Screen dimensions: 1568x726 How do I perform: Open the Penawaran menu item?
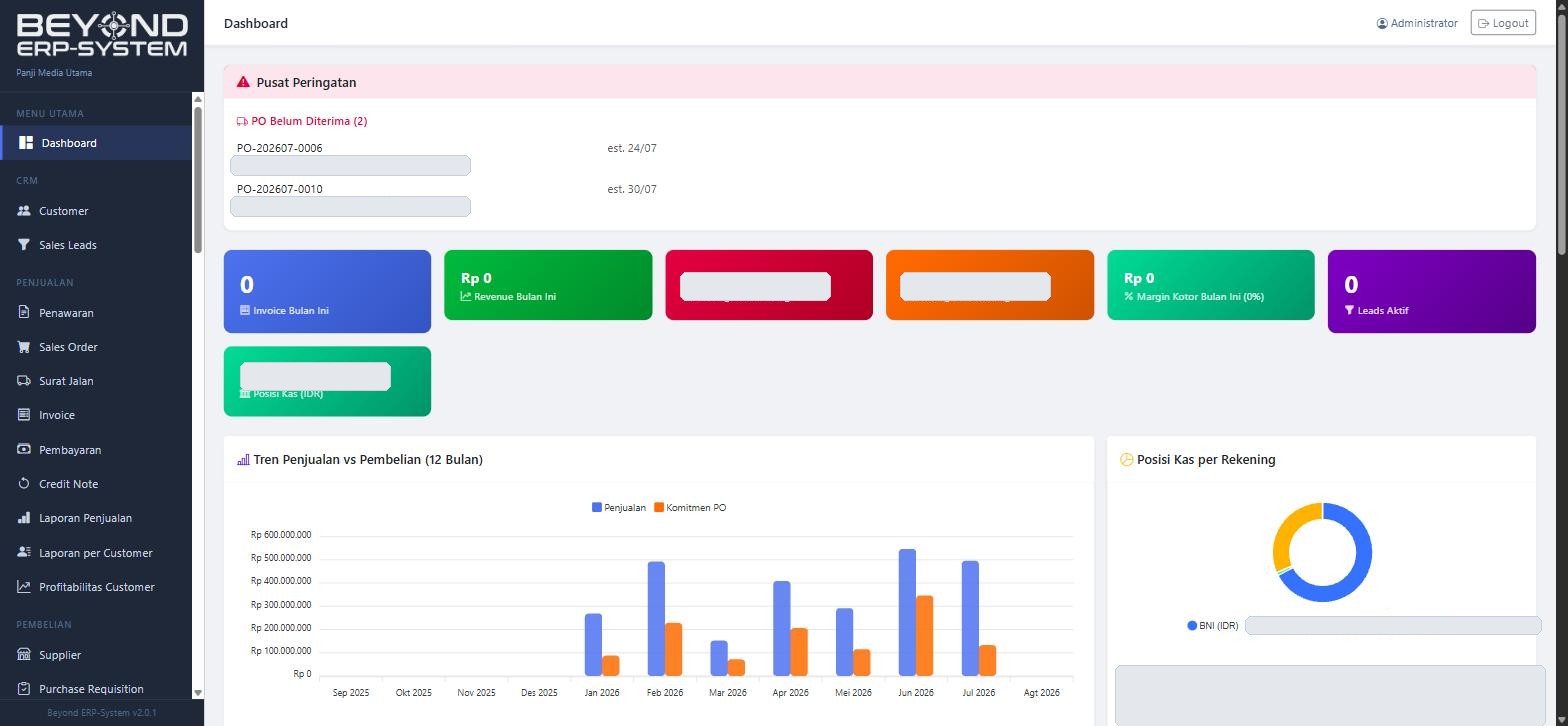pos(96,313)
